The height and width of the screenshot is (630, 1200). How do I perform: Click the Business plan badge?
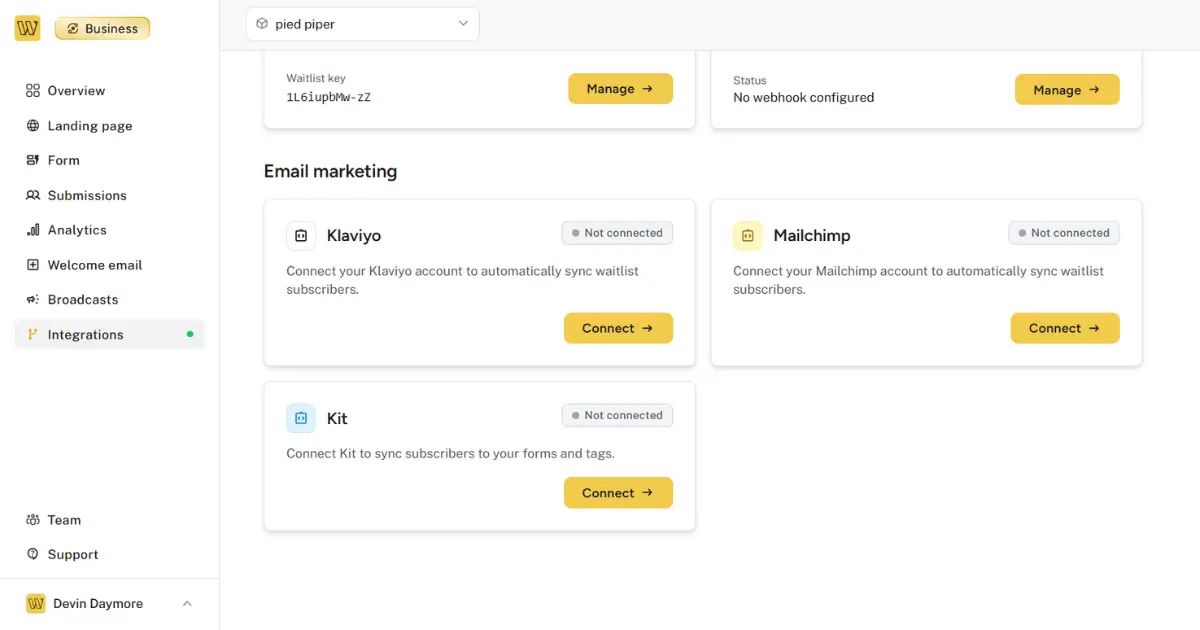pyautogui.click(x=101, y=28)
